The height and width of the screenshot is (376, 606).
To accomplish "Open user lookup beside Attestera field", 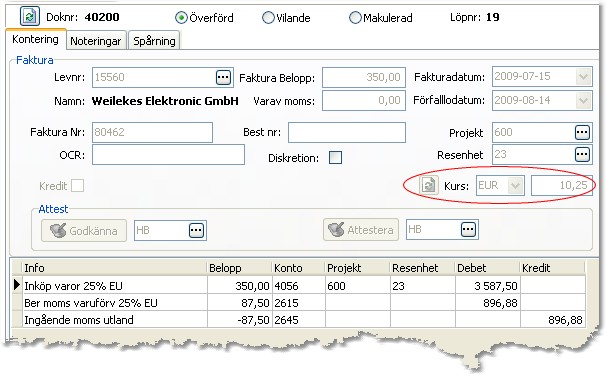I will coord(468,230).
